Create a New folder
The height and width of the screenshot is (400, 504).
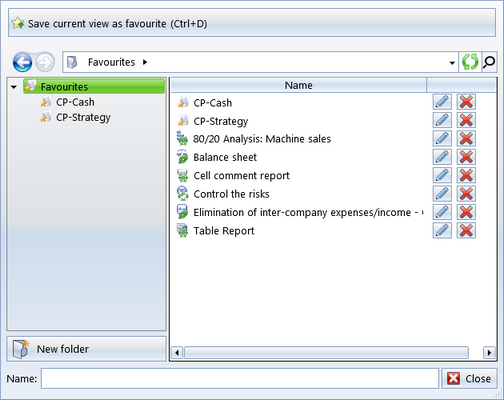86,349
